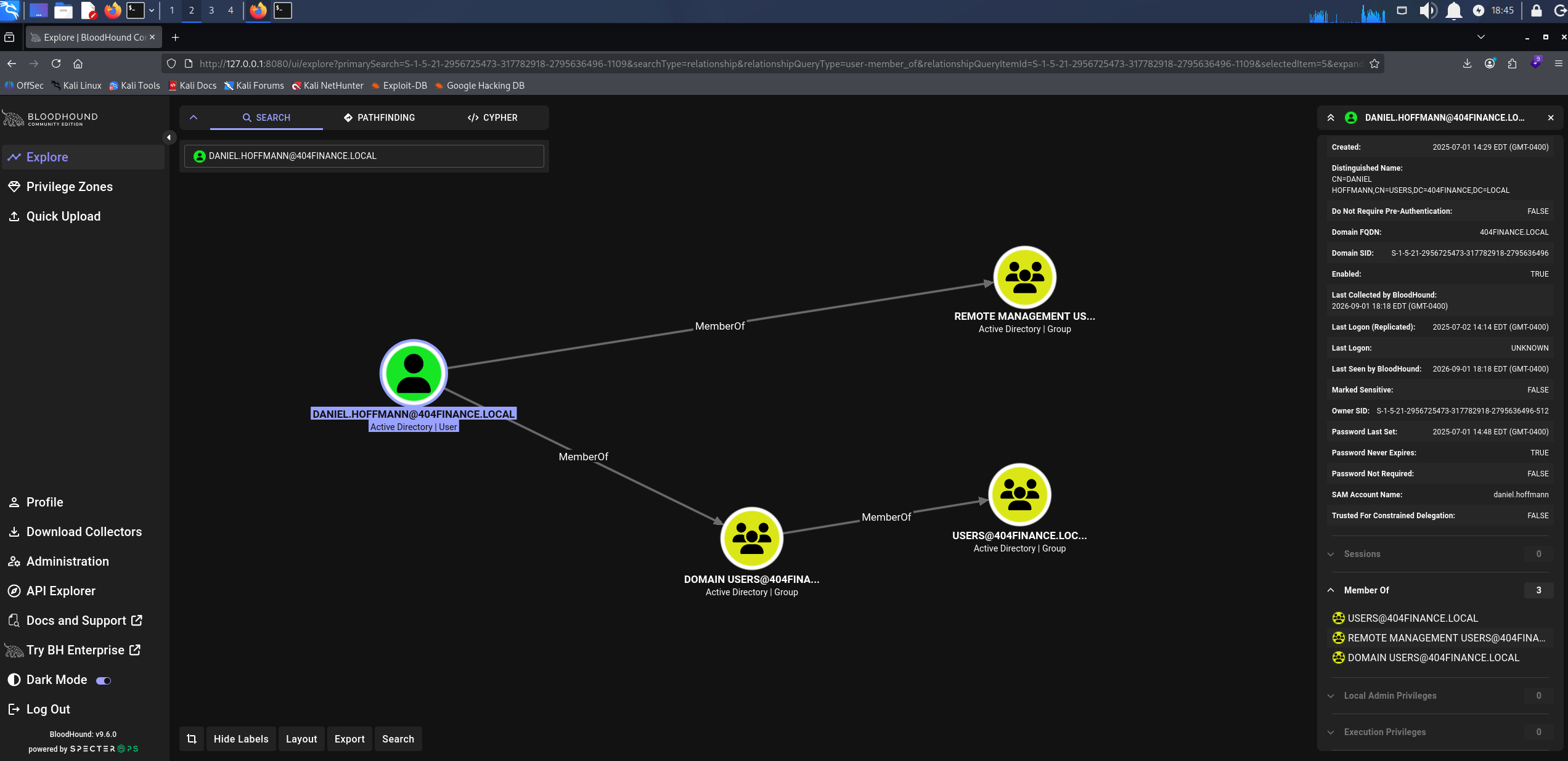This screenshot has height=761, width=1568.
Task: Open Firefox downloads icon
Action: click(1467, 63)
